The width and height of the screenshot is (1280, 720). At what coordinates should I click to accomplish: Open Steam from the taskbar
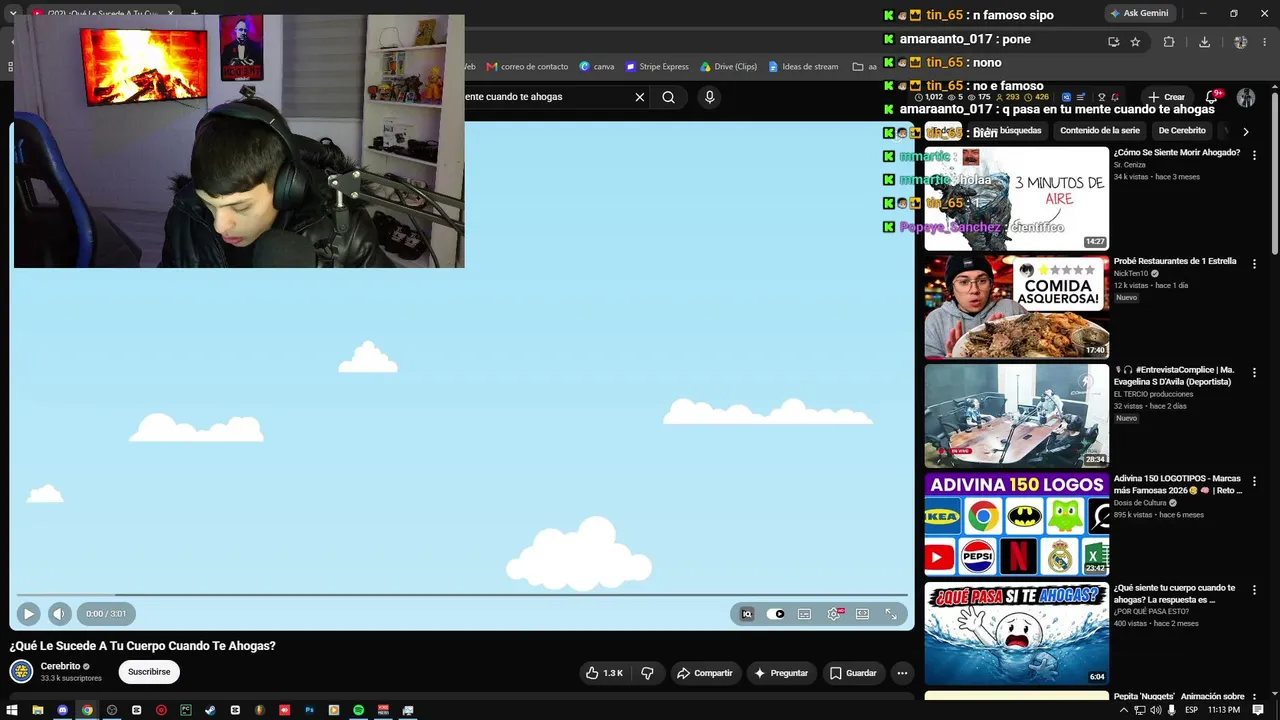[210, 710]
